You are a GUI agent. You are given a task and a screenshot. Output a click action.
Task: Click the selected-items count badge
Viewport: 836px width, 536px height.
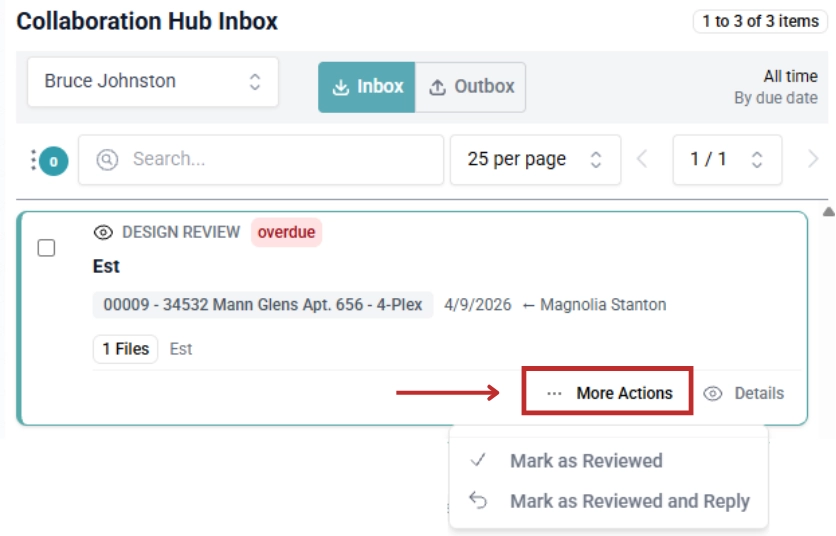(53, 161)
